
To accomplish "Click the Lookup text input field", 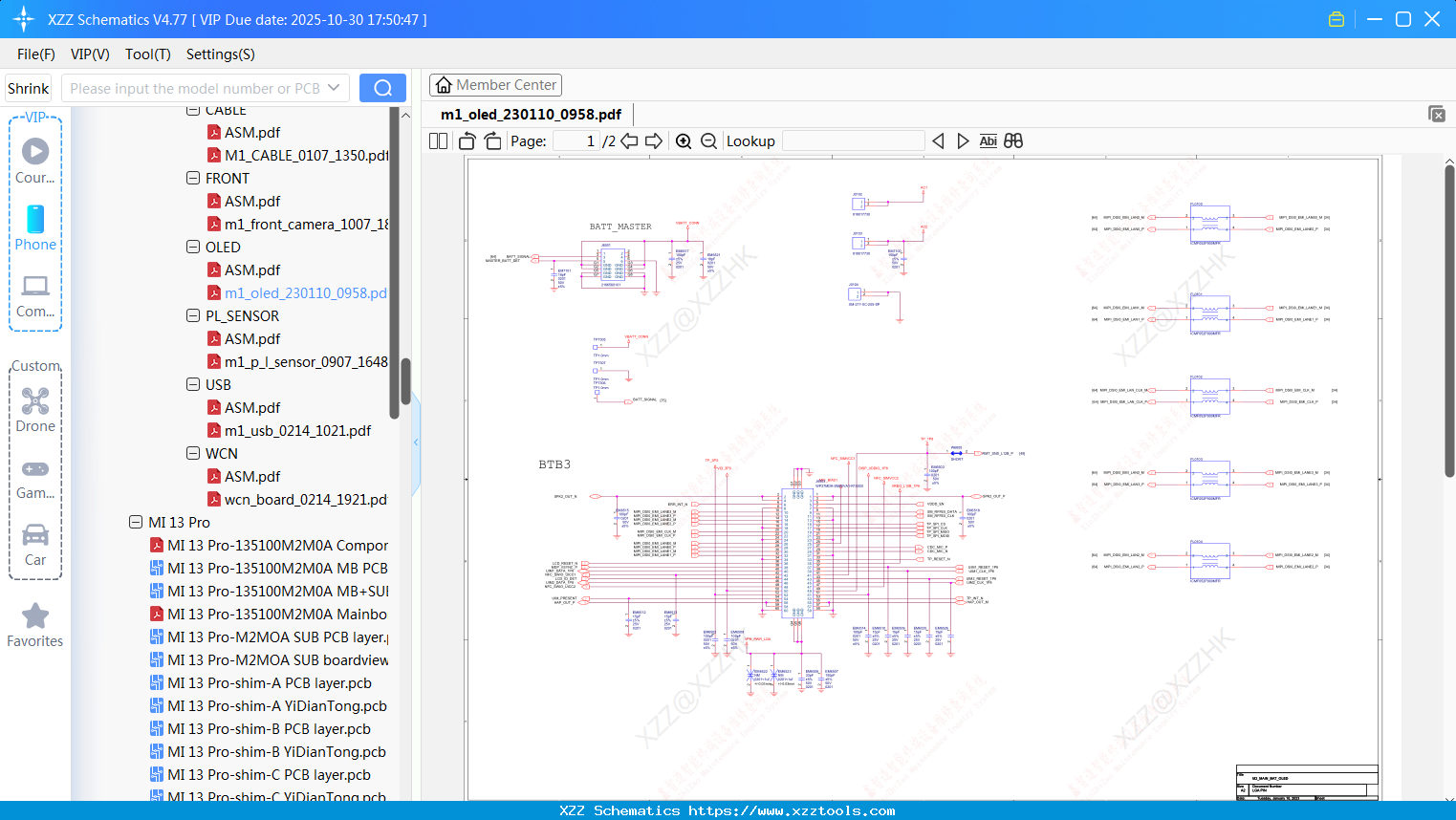I will coord(853,141).
